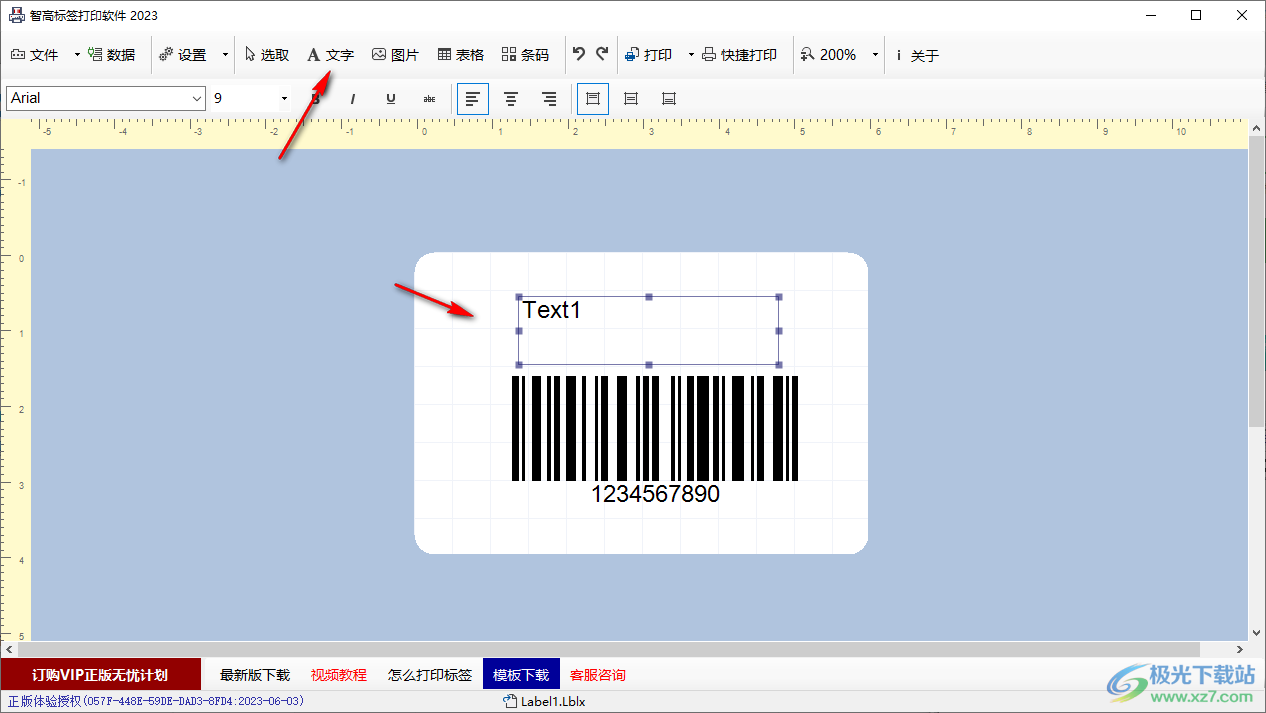Select the Text1 text box on label

[648, 330]
